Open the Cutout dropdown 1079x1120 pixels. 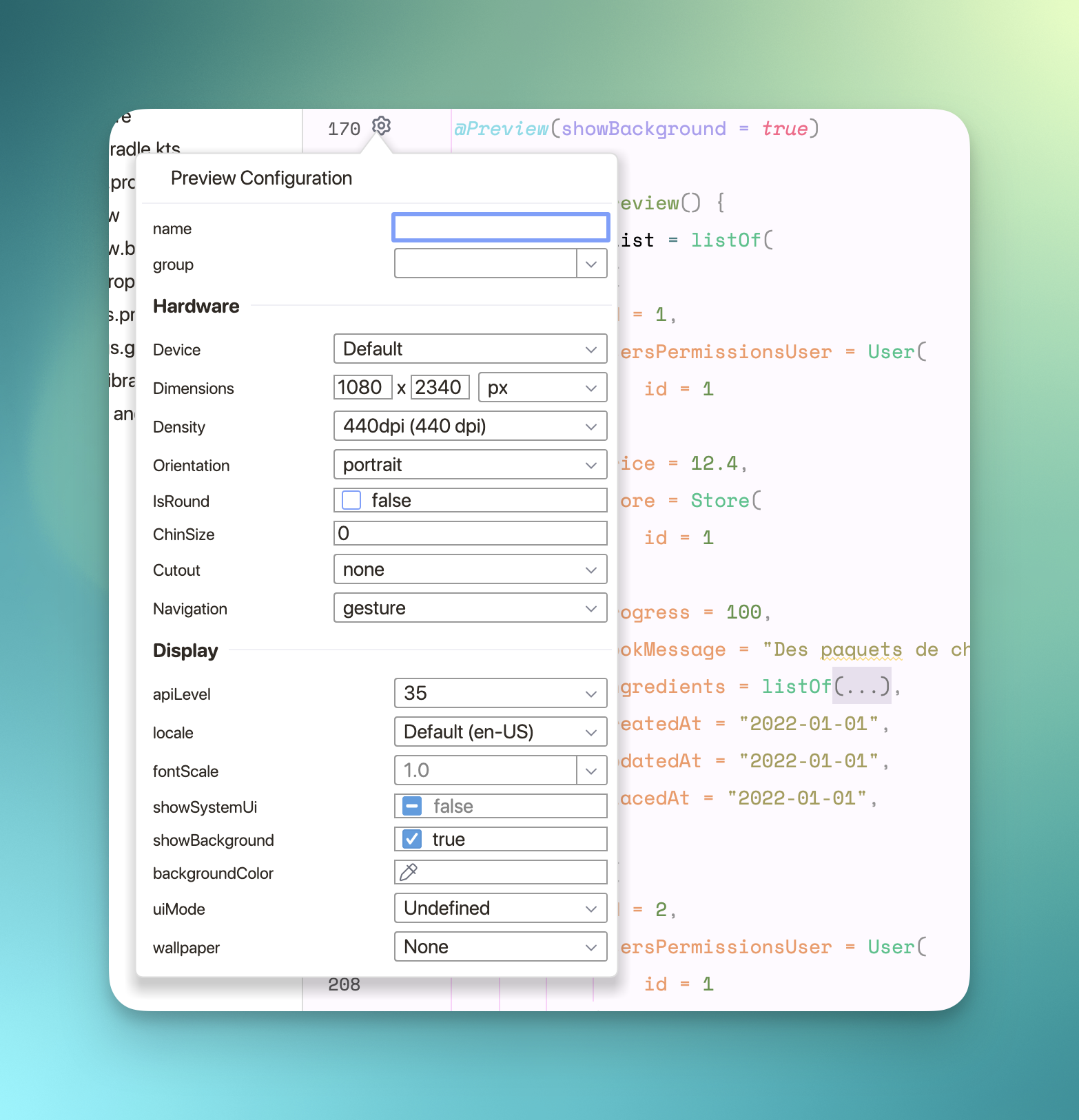[x=469, y=570]
